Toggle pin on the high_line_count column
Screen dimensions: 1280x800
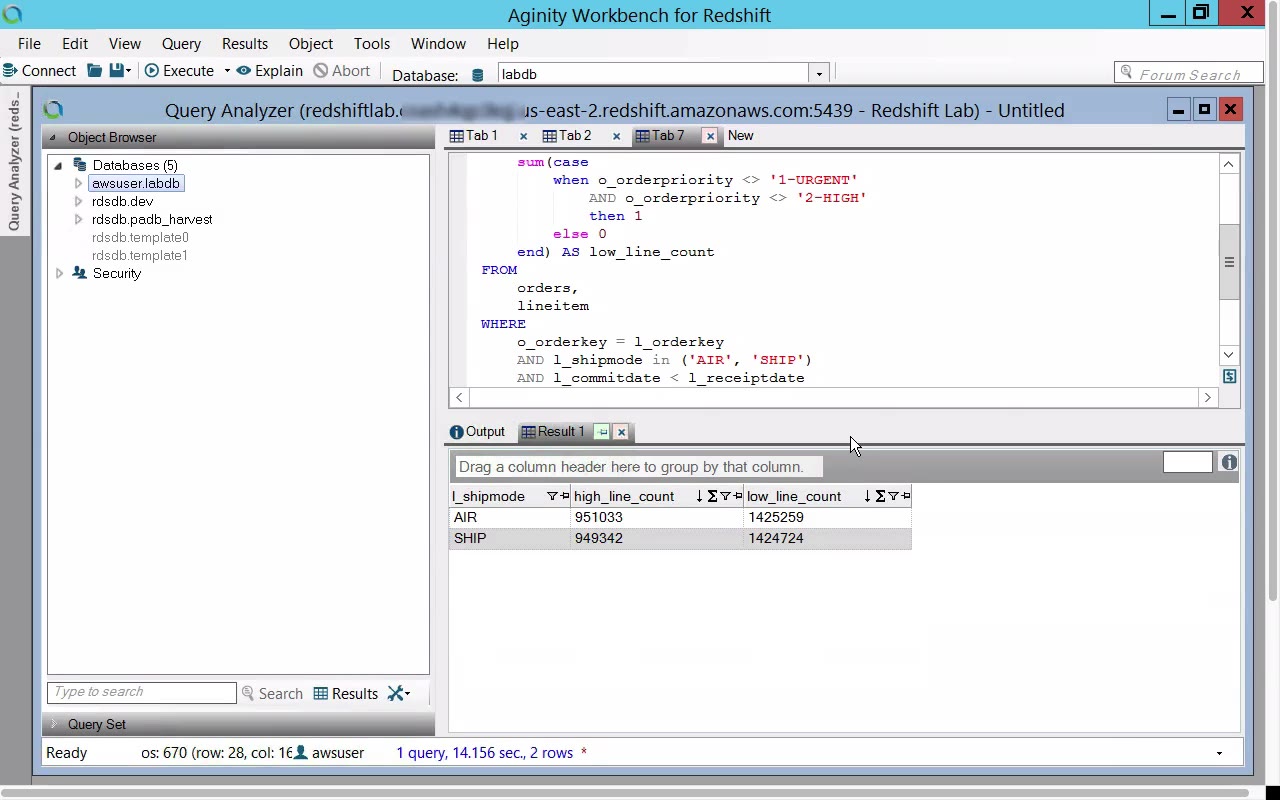point(738,496)
